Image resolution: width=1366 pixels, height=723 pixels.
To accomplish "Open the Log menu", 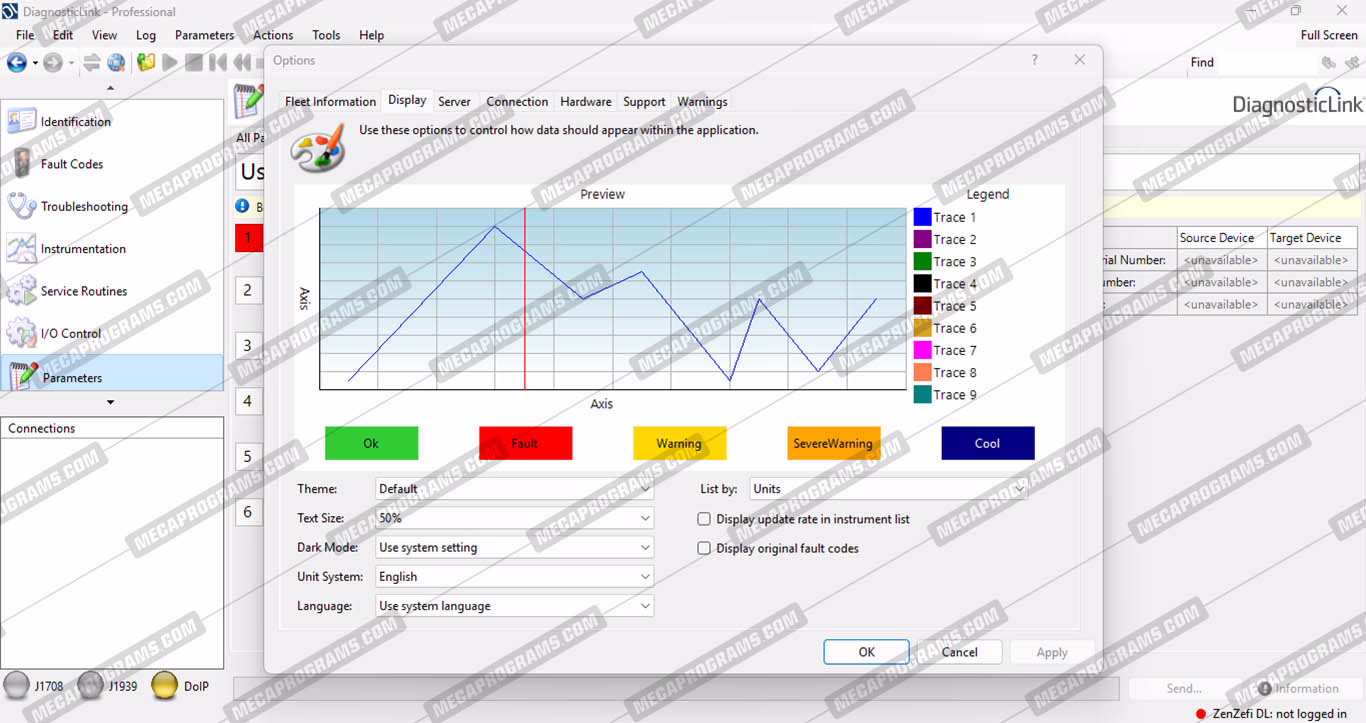I will (x=146, y=35).
